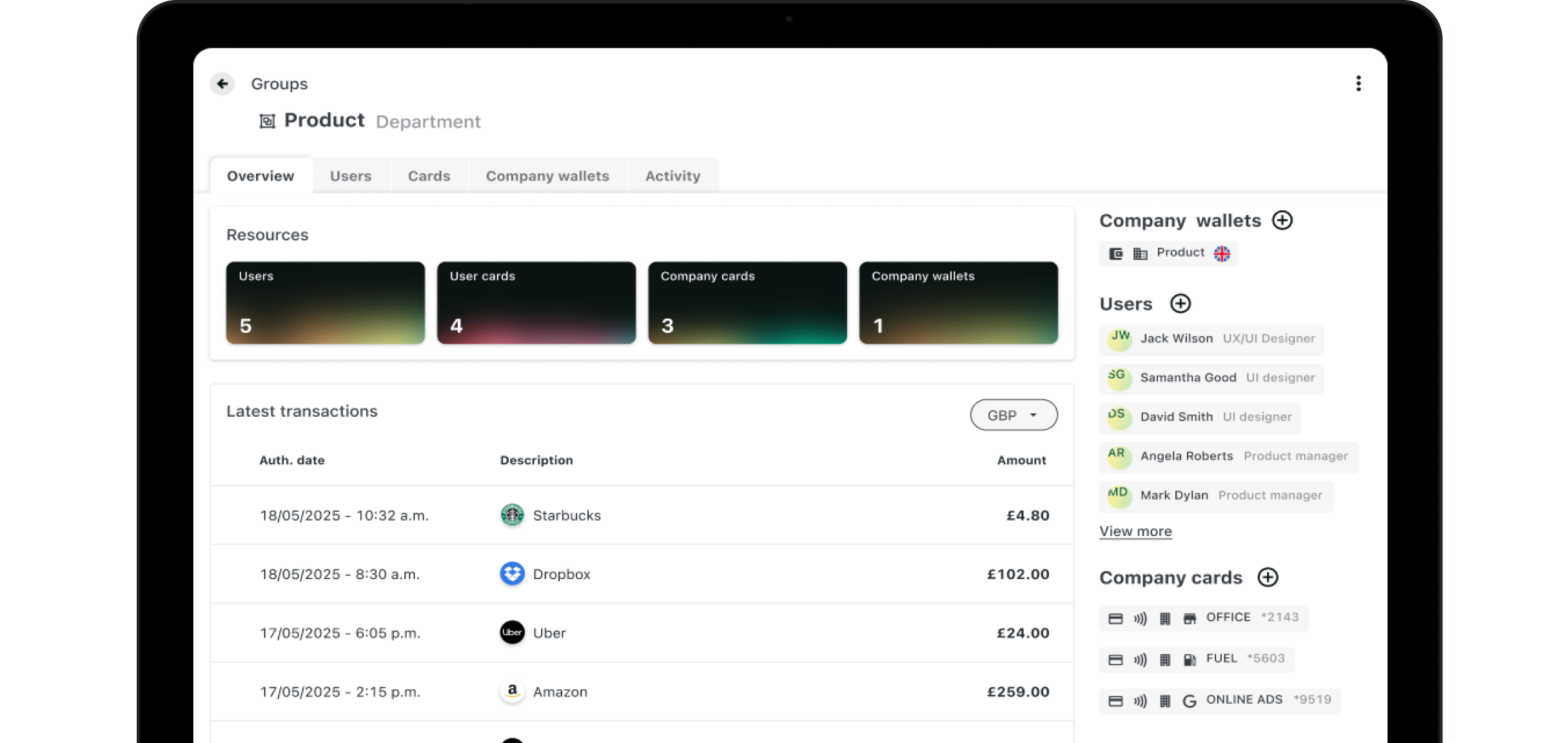The image size is (1568, 743).
Task: Click View more under Users list
Action: pyautogui.click(x=1135, y=531)
